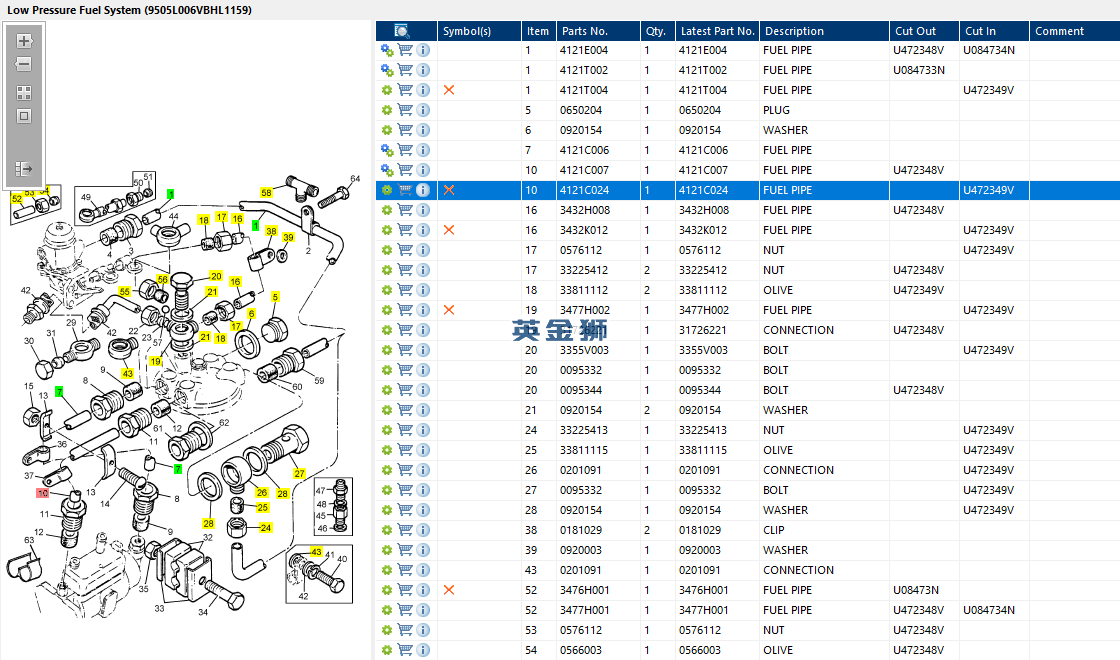Show info for part 3477H001
The image size is (1120, 660).
[423, 610]
